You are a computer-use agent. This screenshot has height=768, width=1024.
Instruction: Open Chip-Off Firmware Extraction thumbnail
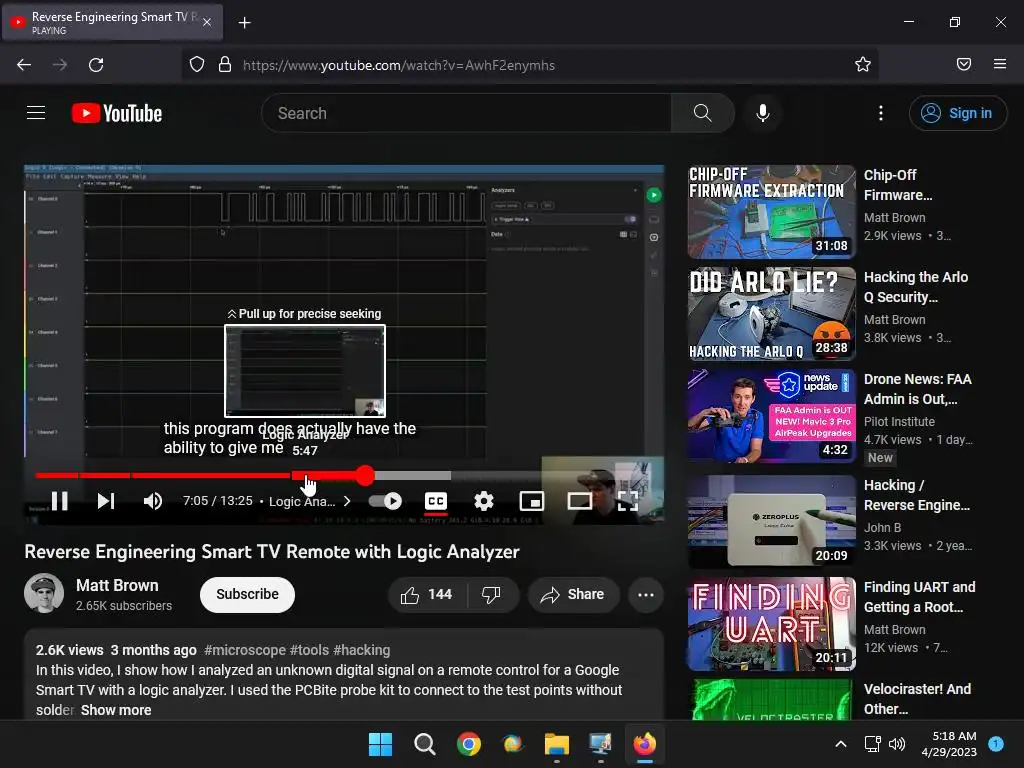771,212
